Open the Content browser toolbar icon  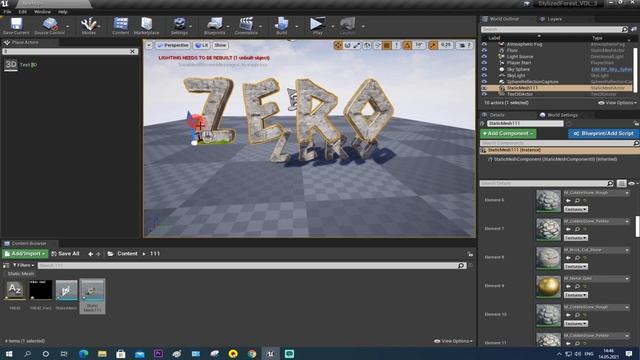pos(120,26)
